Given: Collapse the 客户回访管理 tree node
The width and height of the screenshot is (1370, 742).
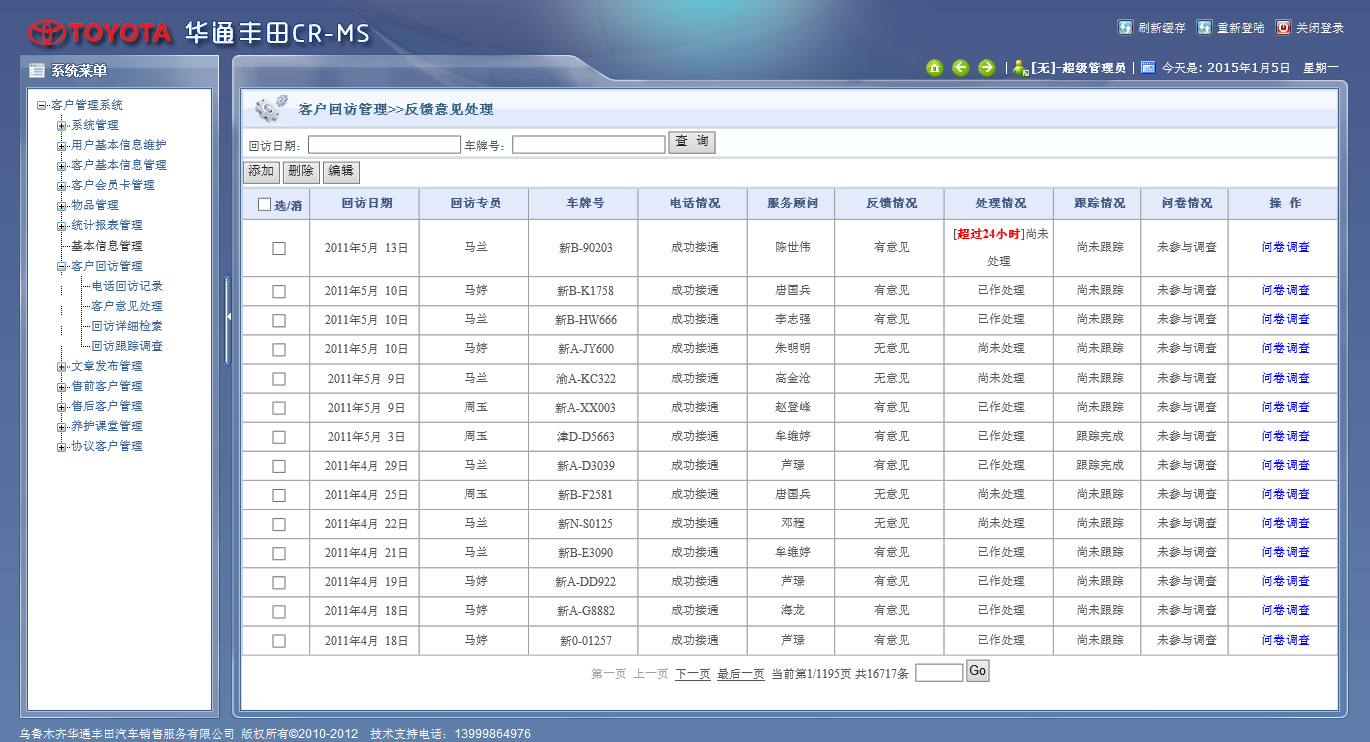Looking at the screenshot, I should [62, 267].
